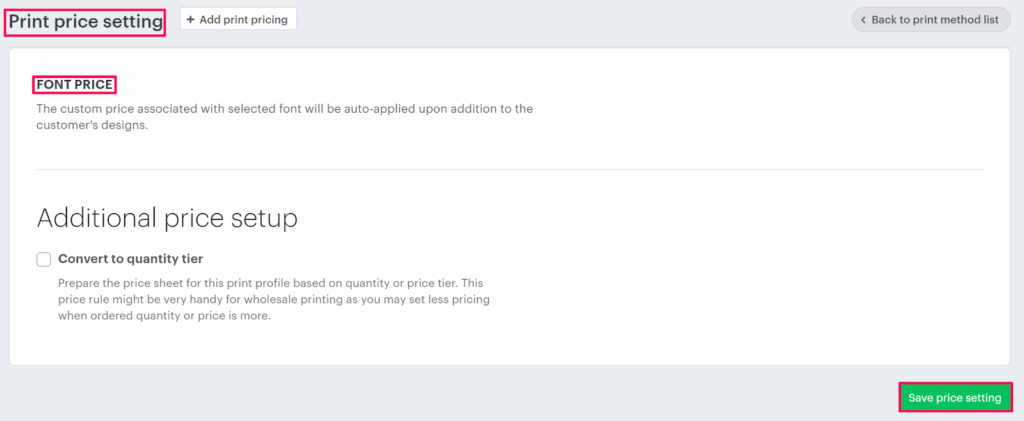Click the word "Add" in the pricing button
The image size is (1024, 421).
coord(210,19)
